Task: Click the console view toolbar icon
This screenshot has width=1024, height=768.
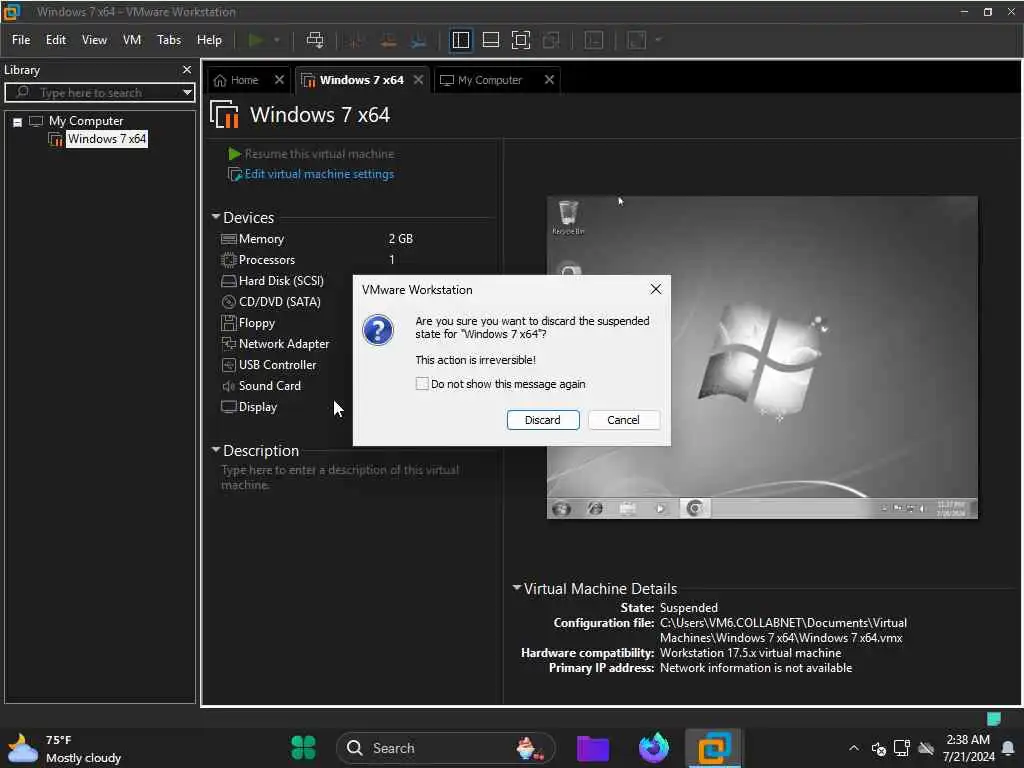Action: 594,40
